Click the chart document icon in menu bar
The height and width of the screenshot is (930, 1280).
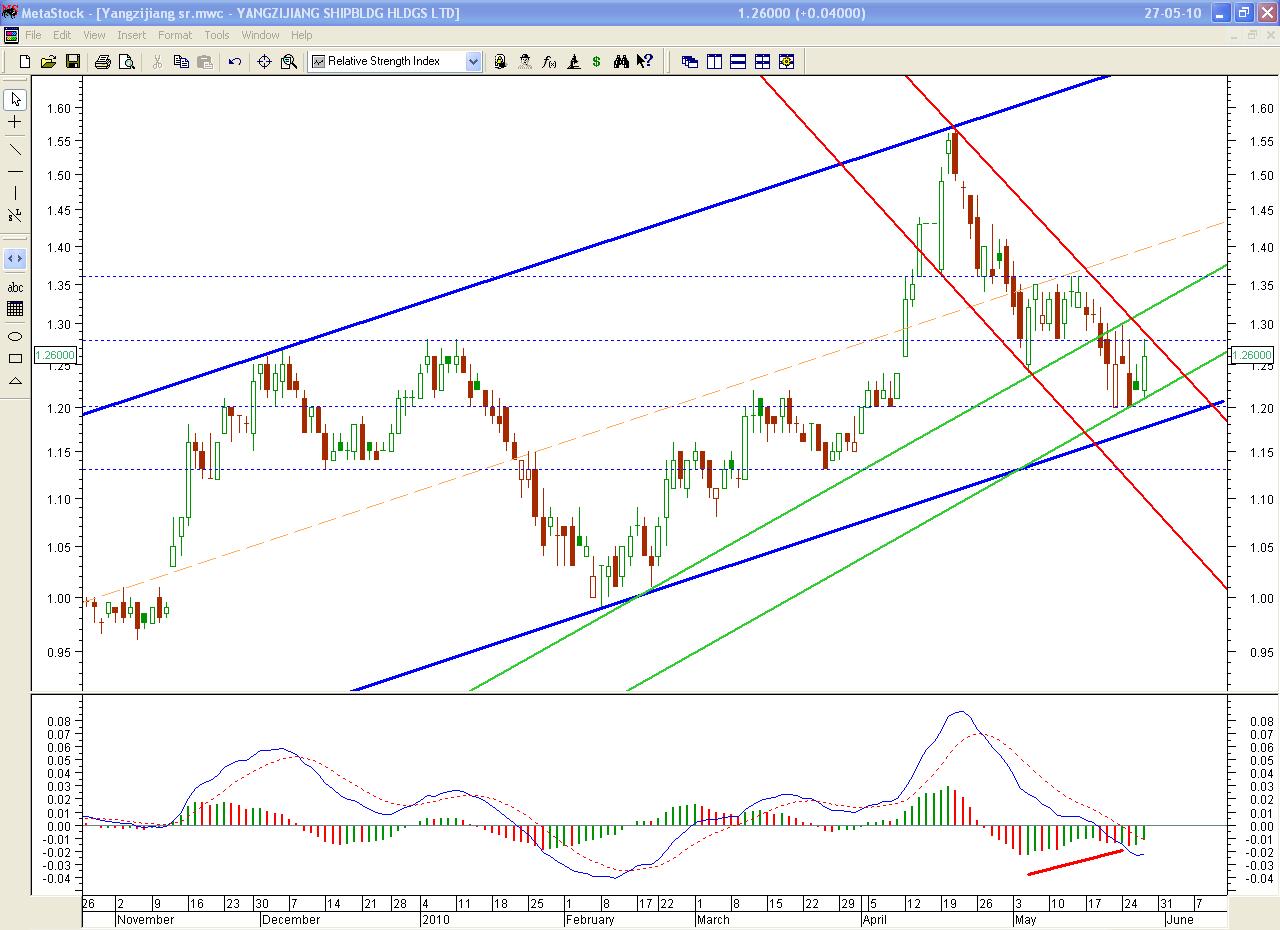(x=11, y=35)
